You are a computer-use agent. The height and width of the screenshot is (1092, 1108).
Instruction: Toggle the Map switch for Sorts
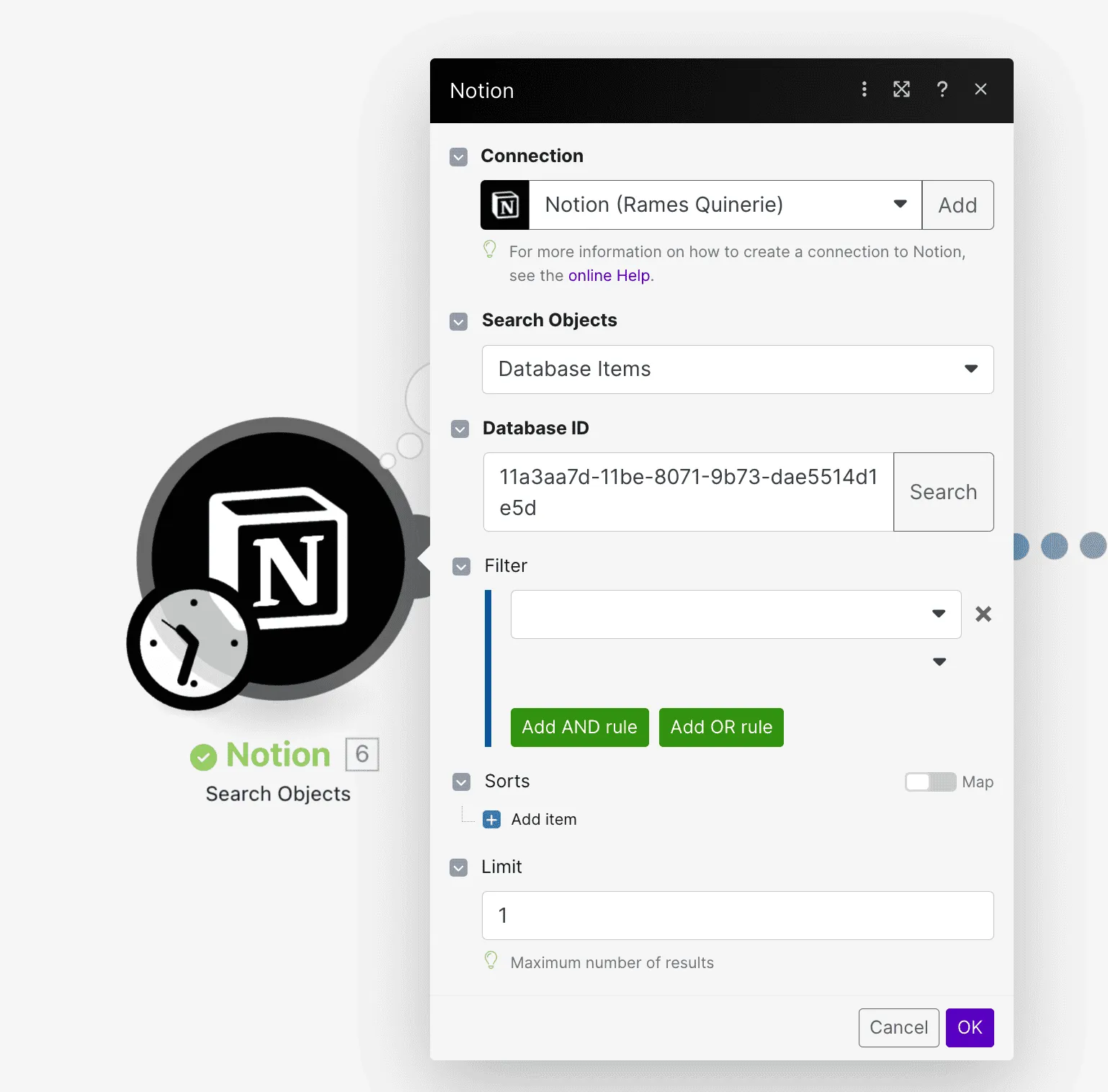click(x=930, y=782)
